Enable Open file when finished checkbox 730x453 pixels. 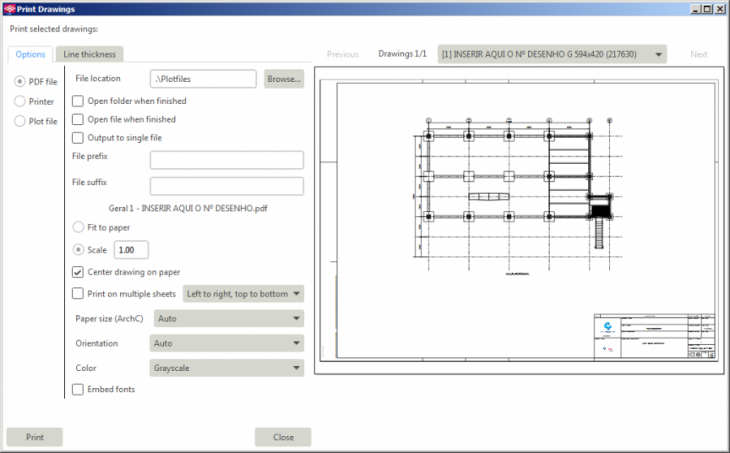(78, 119)
